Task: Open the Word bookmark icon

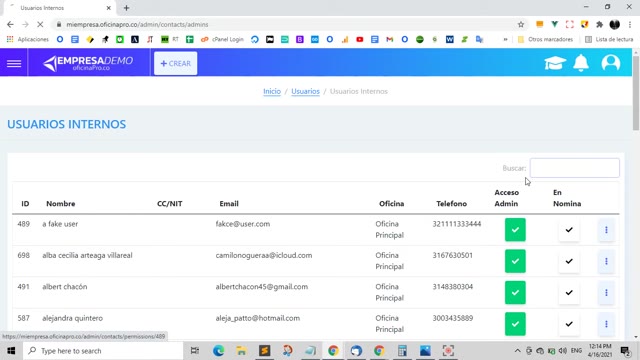Action: point(450,40)
